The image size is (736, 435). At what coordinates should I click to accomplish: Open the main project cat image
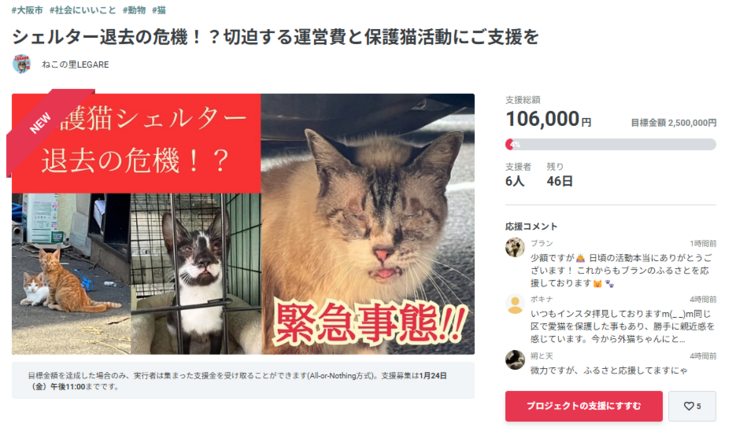(243, 224)
